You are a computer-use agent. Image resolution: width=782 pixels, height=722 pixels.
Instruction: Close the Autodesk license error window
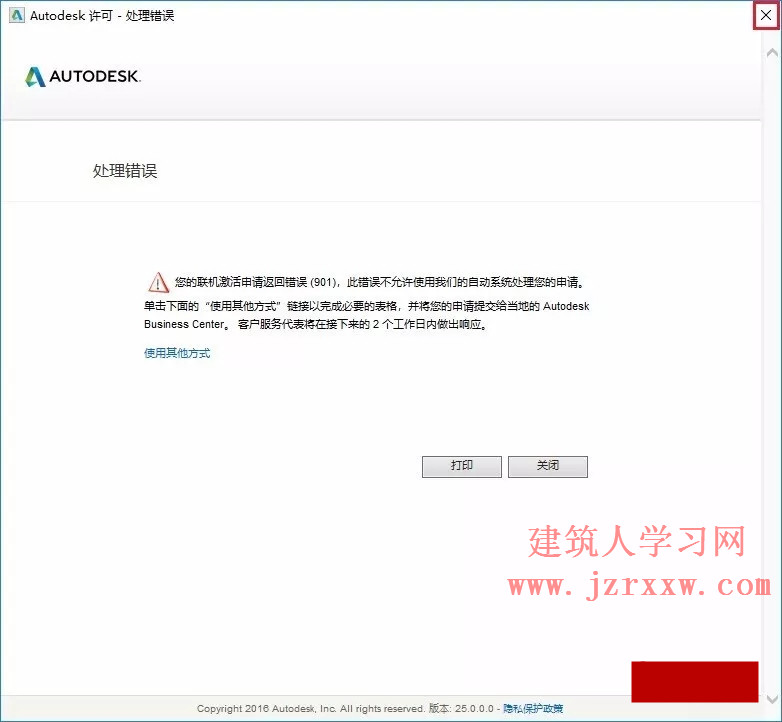766,15
